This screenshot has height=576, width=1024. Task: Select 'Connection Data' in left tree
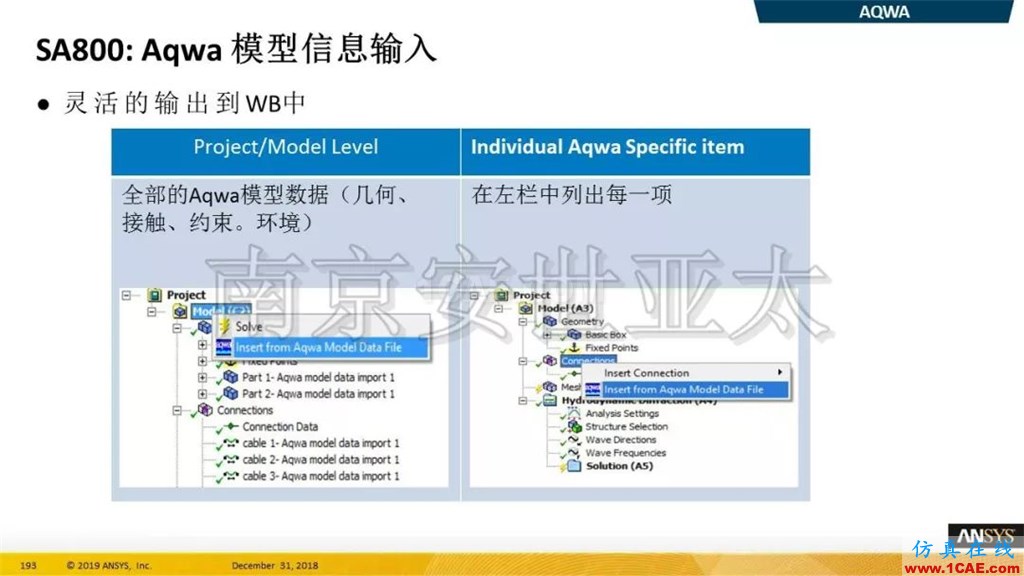pos(280,426)
